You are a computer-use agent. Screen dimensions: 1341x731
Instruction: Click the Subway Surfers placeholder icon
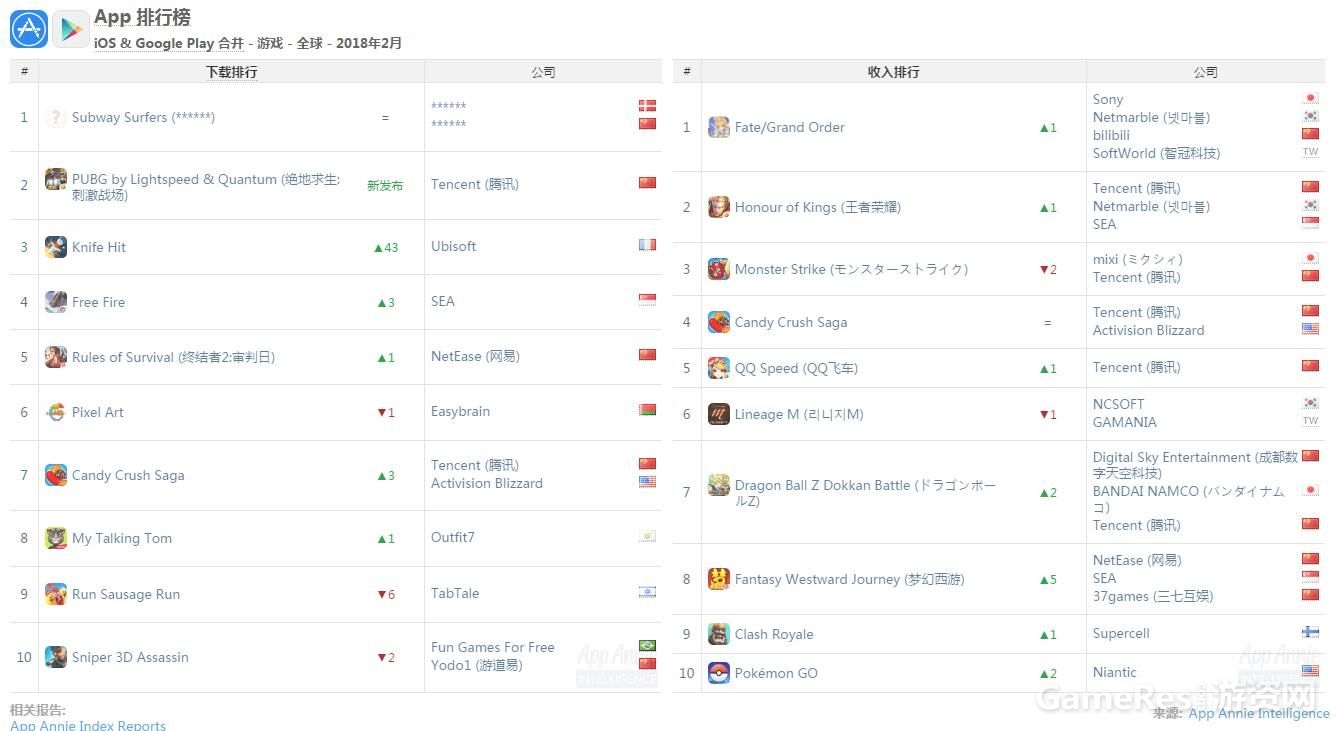[56, 117]
